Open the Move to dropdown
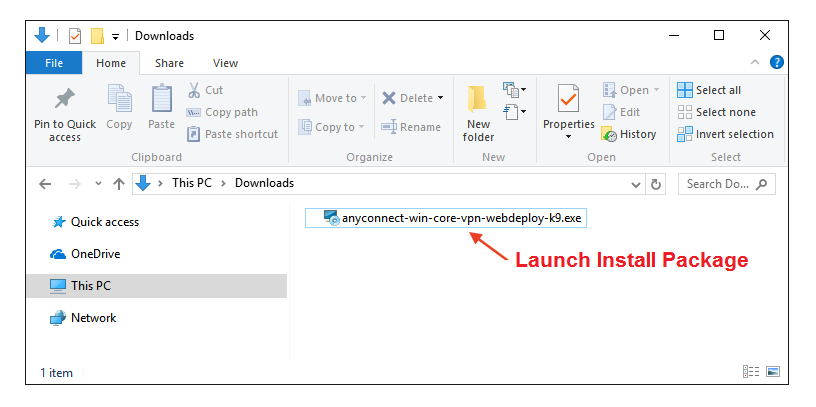This screenshot has width=816, height=407. tap(332, 98)
